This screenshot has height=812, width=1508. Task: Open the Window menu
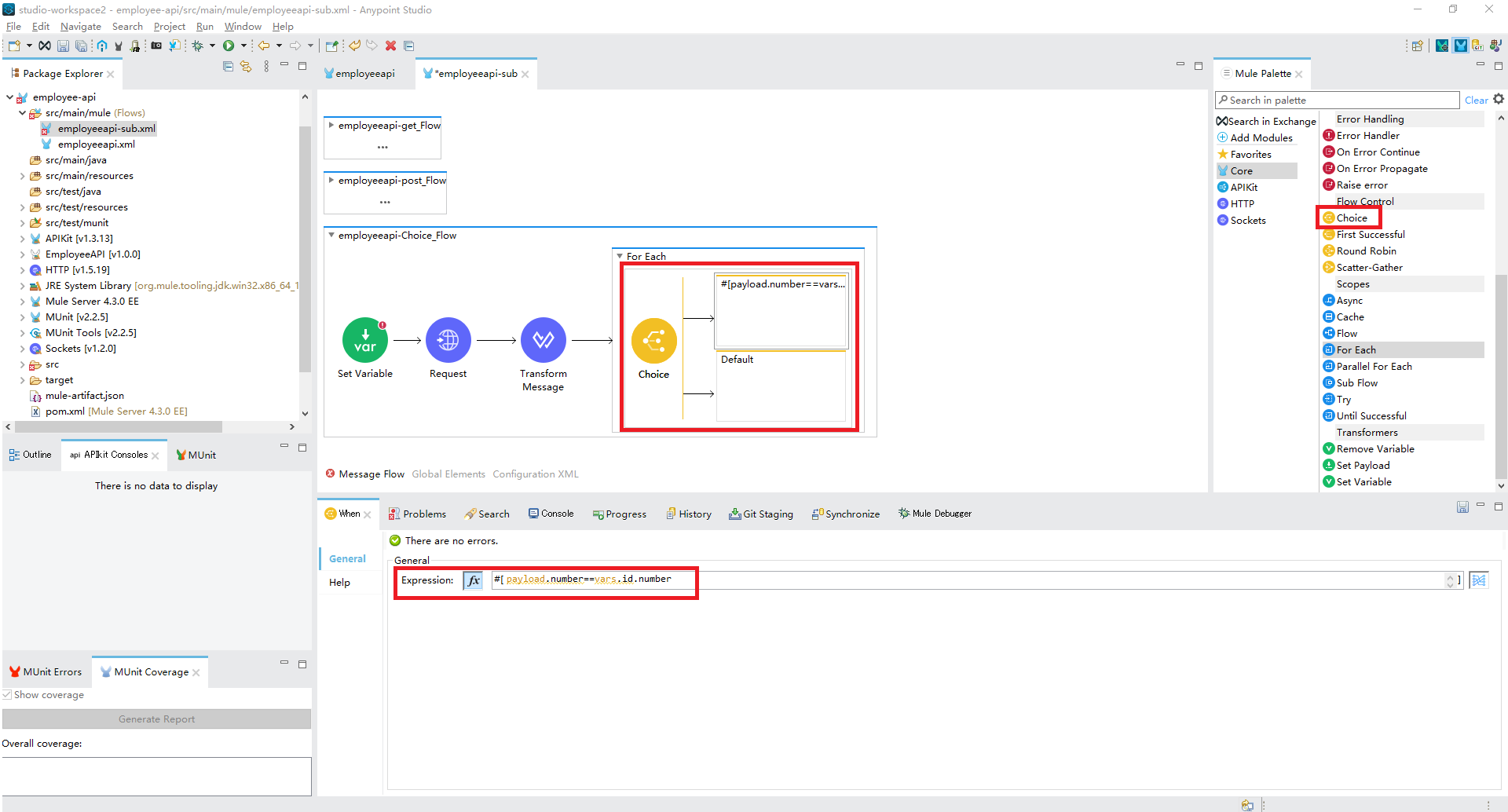pyautogui.click(x=243, y=27)
